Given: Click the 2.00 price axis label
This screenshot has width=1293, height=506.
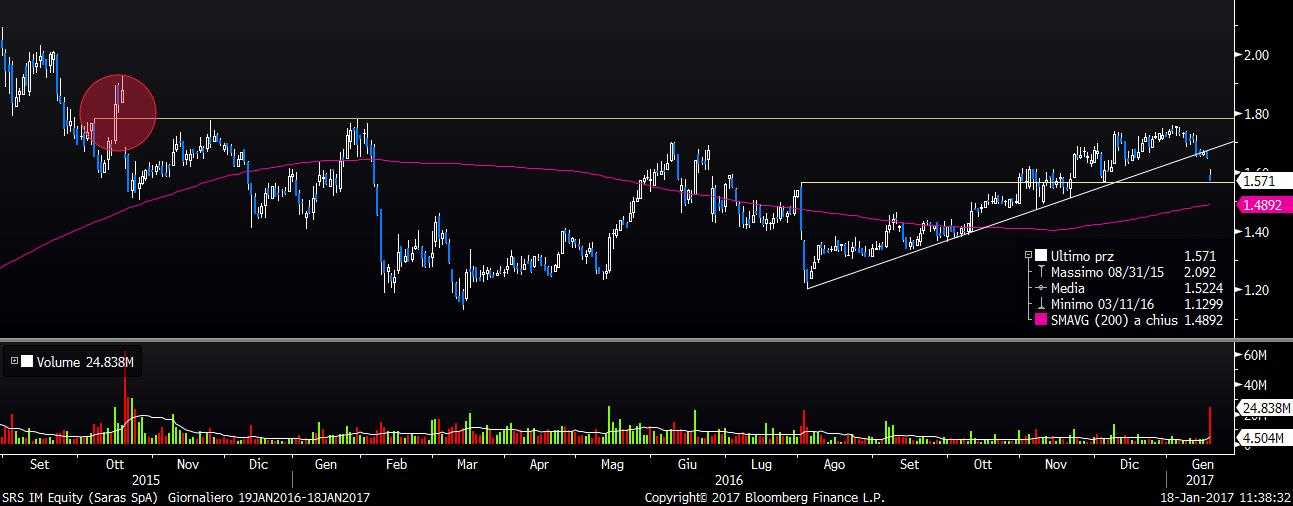Looking at the screenshot, I should (x=1255, y=55).
